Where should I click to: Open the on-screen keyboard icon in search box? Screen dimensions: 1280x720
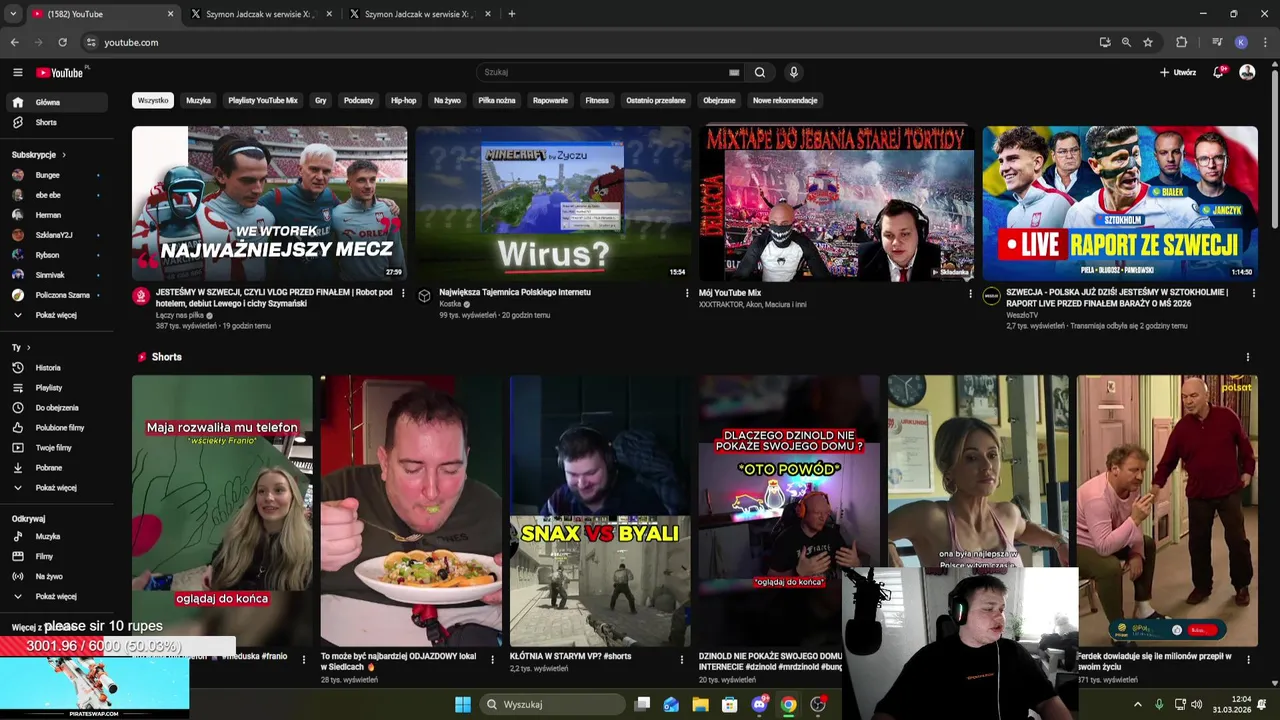734,72
